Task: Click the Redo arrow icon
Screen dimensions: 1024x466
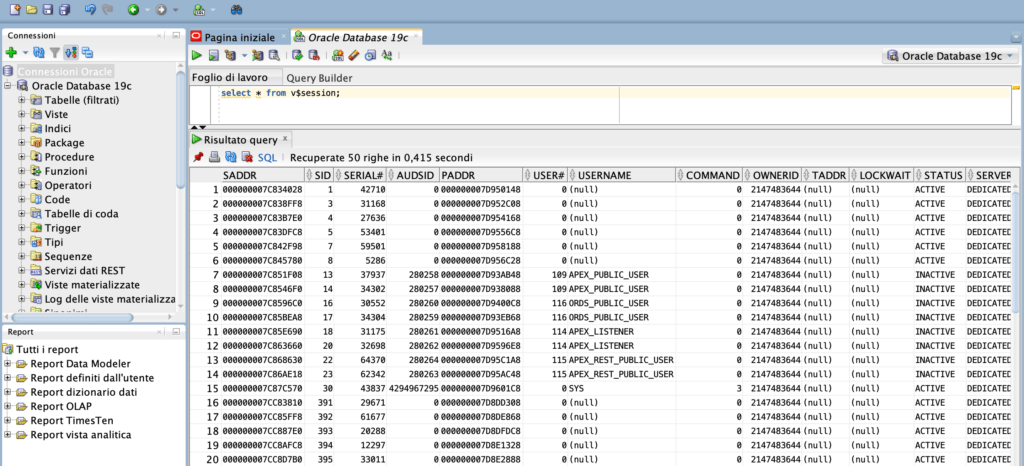Action: click(x=107, y=10)
